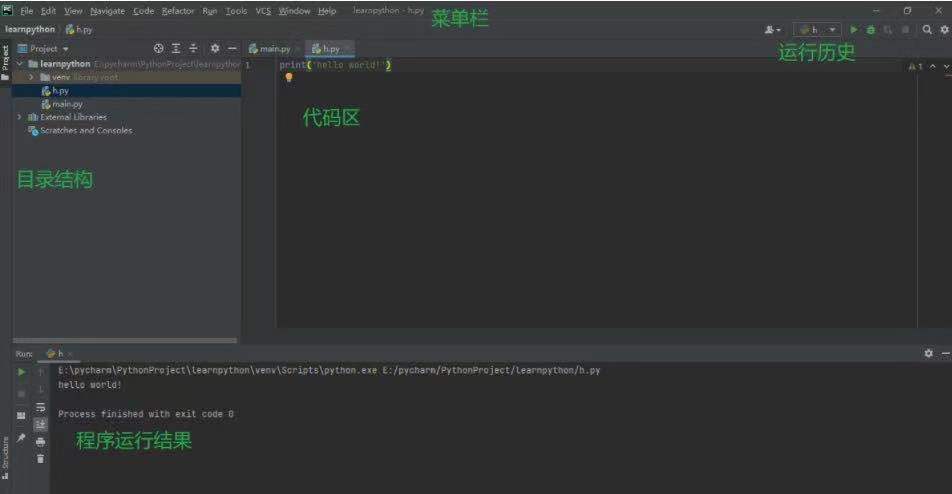Image resolution: width=952 pixels, height=494 pixels.
Task: Open the File menu
Action: pos(27,11)
